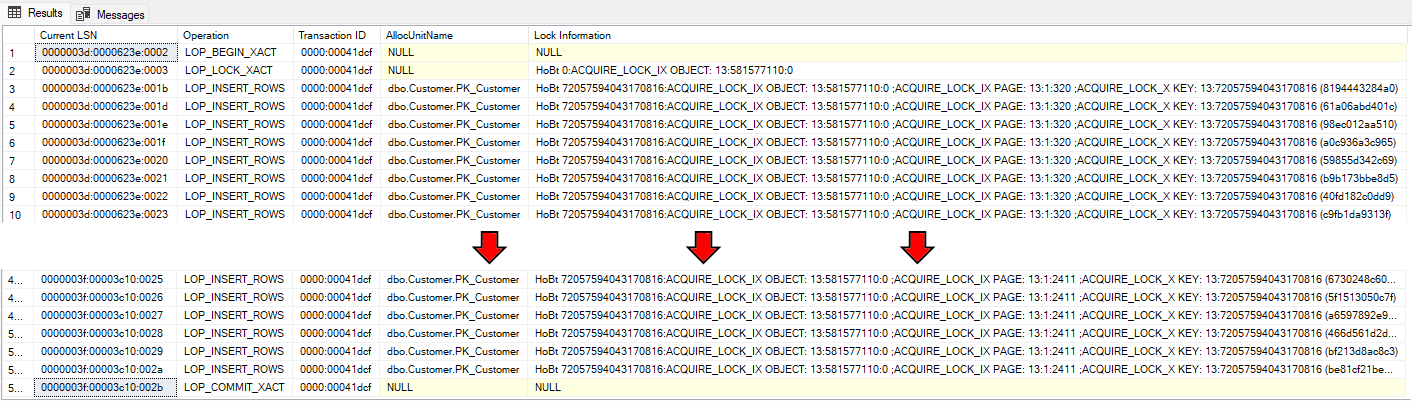Image resolution: width=1412 pixels, height=401 pixels.
Task: Click LSN cell 0000003d:0000623e:001d
Action: point(107,107)
